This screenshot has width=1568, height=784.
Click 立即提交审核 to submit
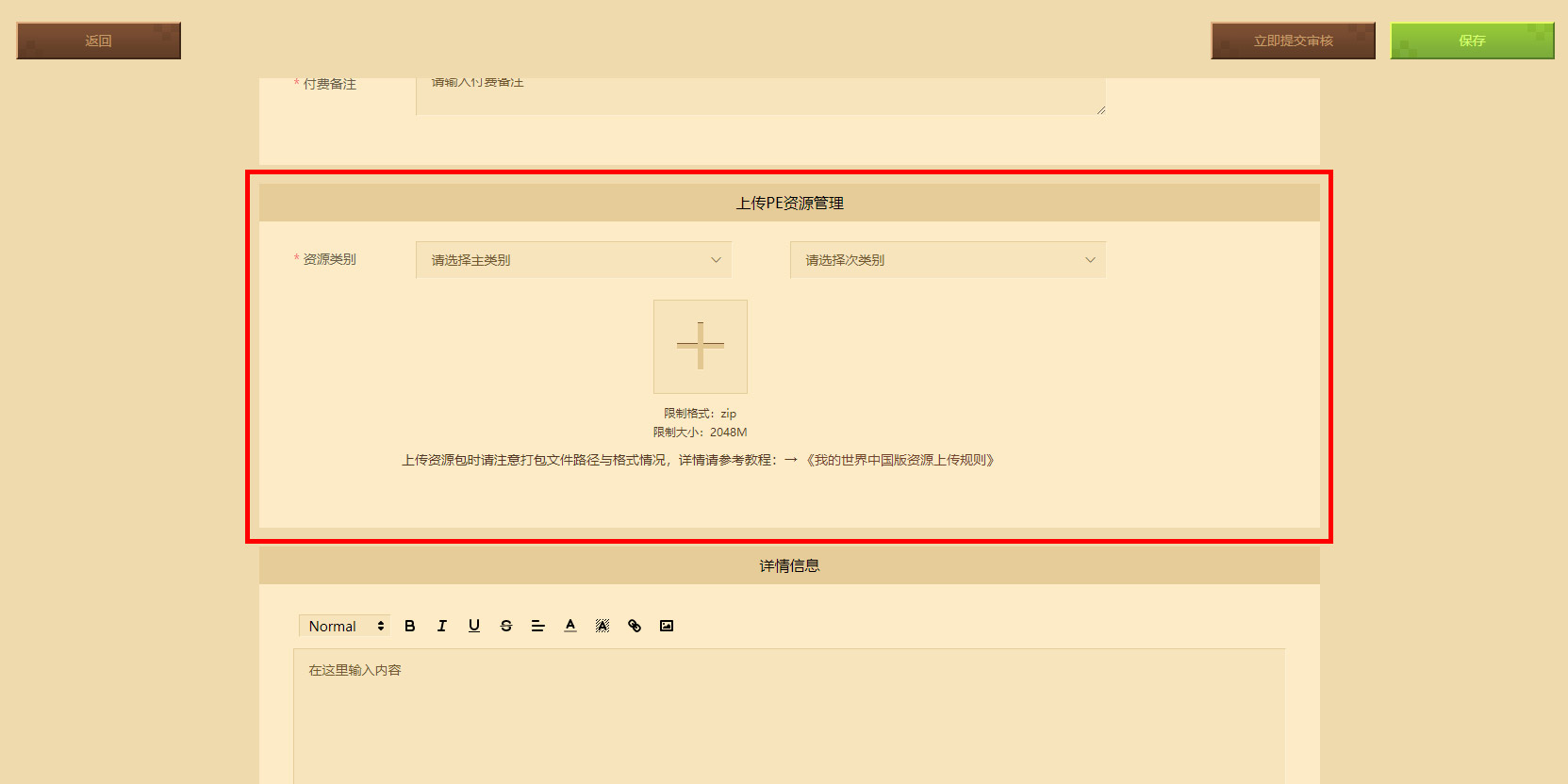point(1294,41)
